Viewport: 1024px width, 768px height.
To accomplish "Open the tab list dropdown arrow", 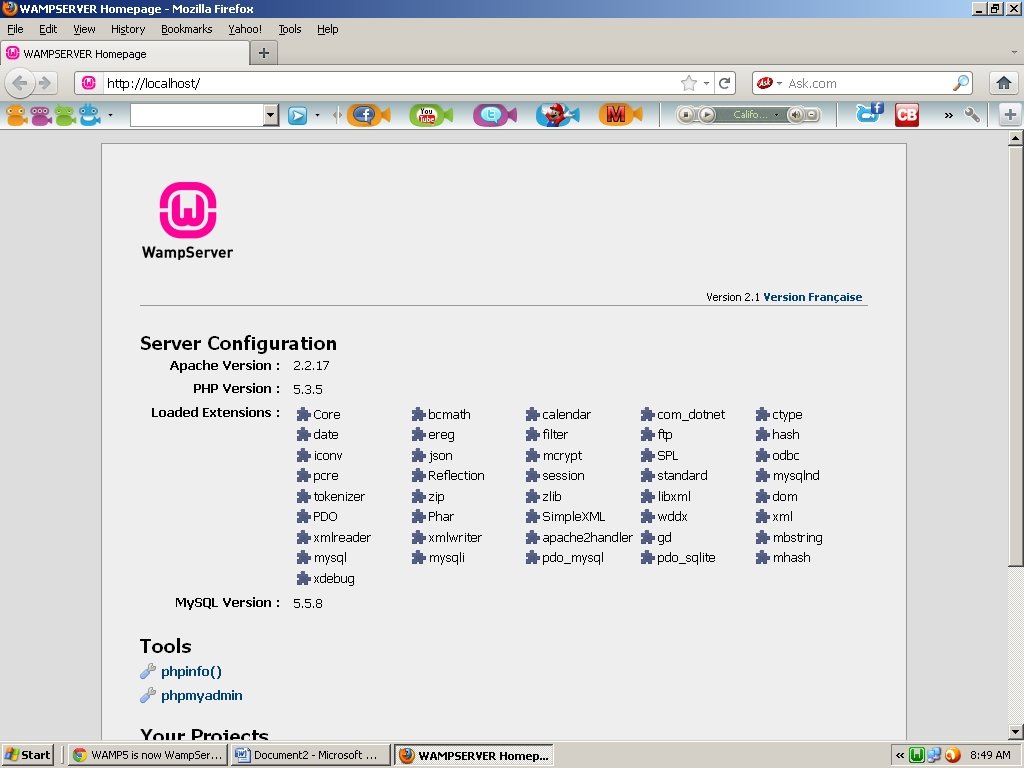I will tap(1014, 52).
